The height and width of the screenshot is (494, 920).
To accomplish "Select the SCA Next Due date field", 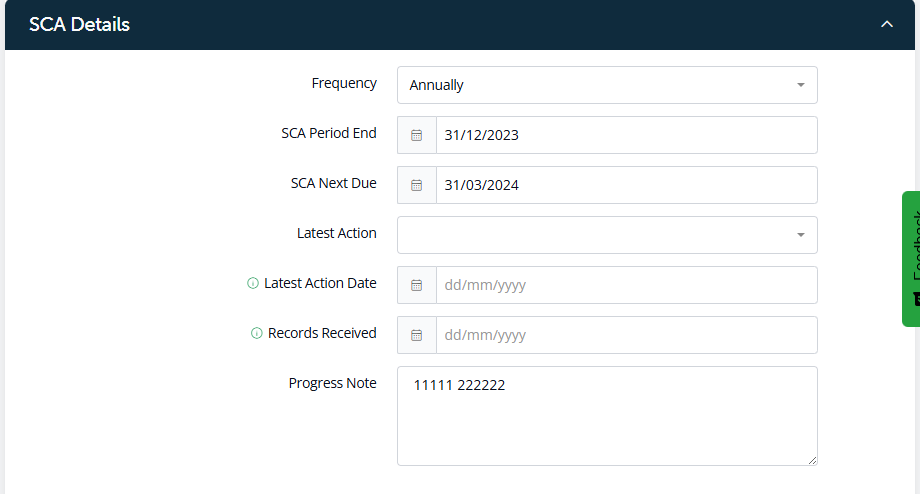I will tap(626, 185).
